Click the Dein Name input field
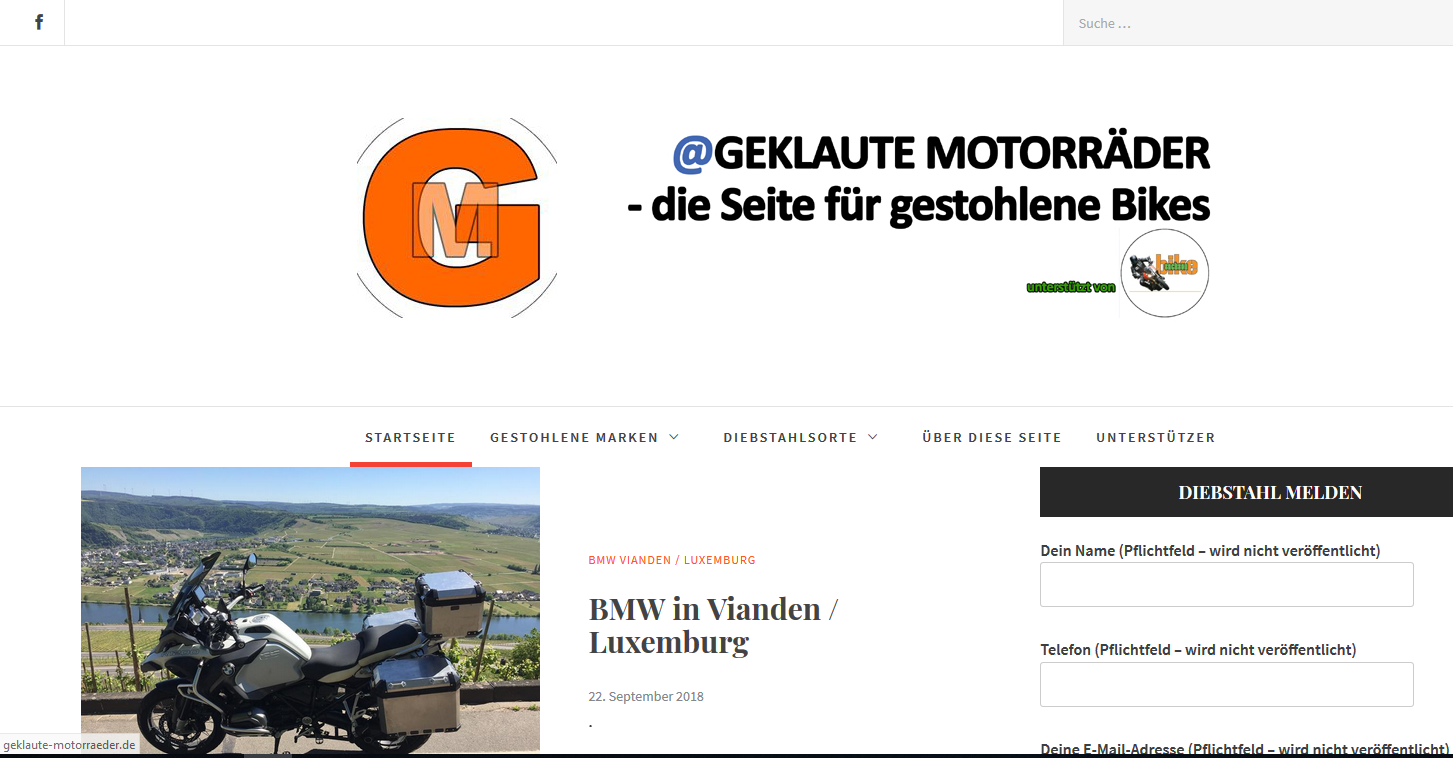Viewport: 1453px width, 758px height. pyautogui.click(x=1227, y=584)
